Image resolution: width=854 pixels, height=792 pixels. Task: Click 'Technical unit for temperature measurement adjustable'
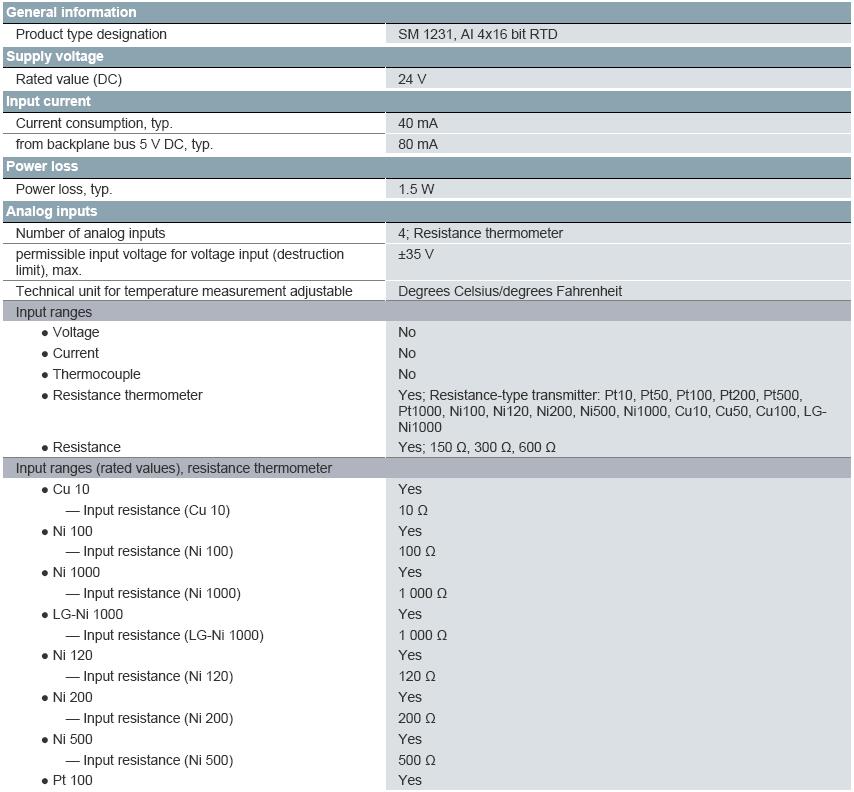tap(184, 291)
